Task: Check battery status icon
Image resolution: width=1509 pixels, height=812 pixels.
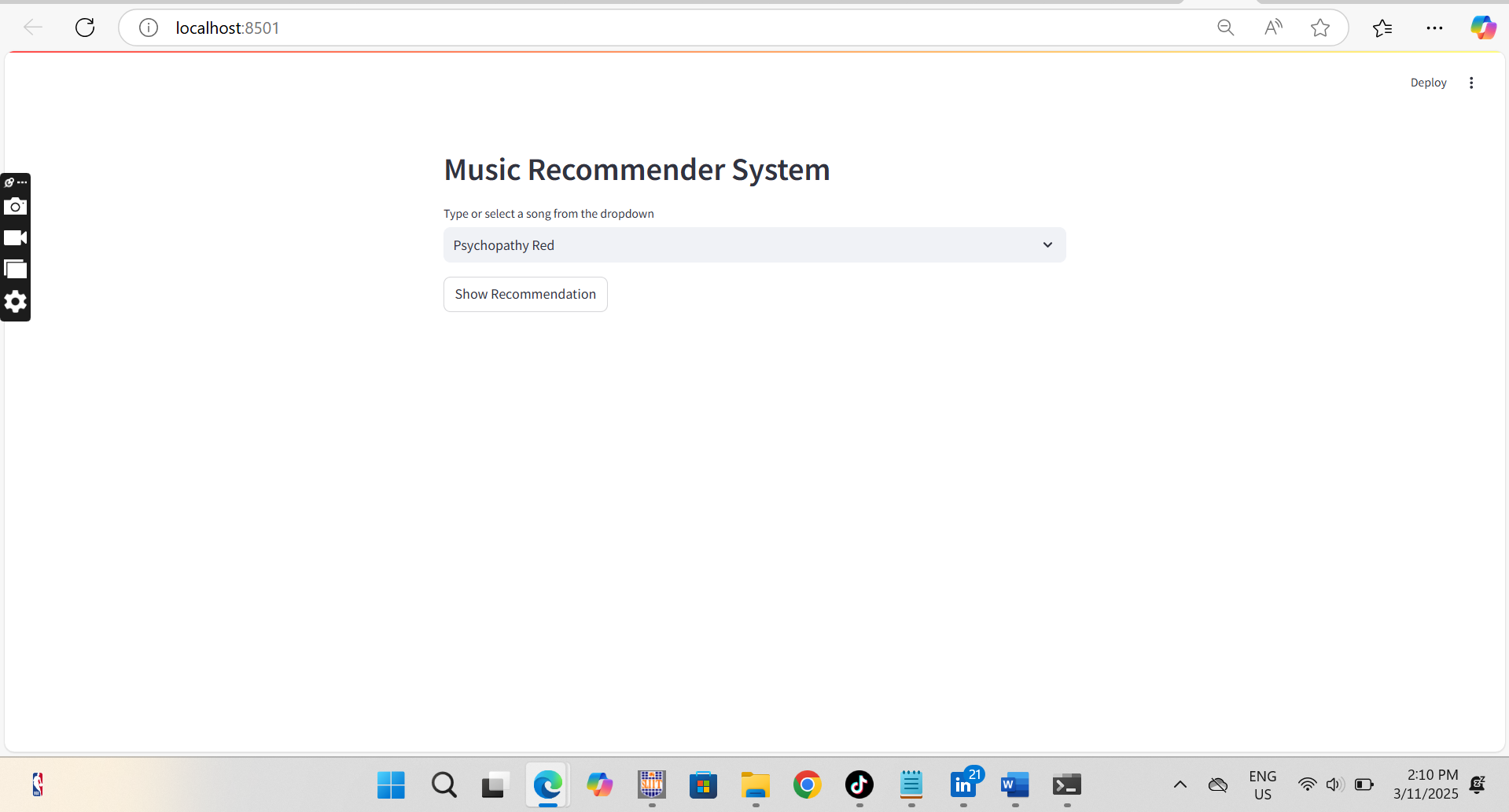Action: pos(1364,784)
